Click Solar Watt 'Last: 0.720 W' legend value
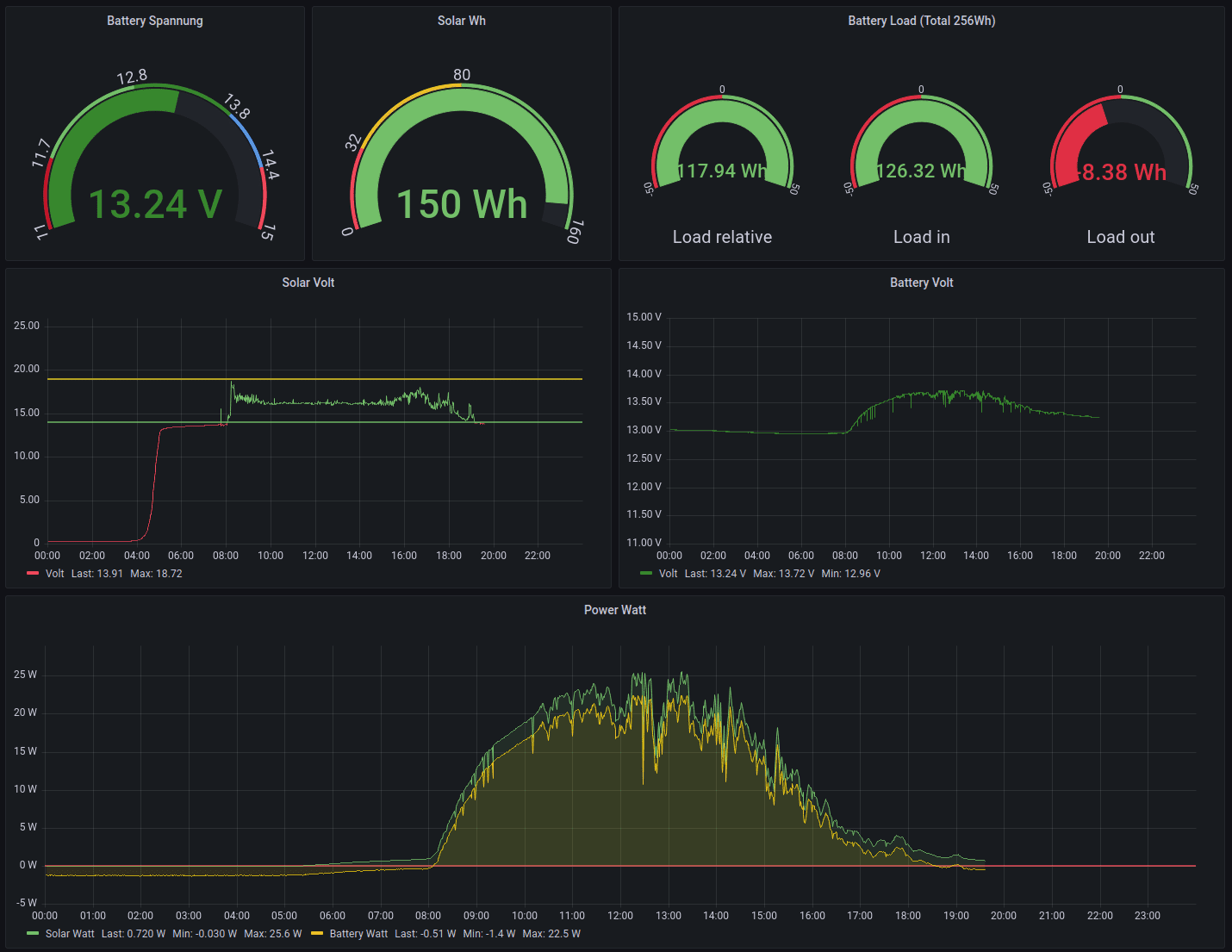Screen dimensions: 1232x952 134,934
